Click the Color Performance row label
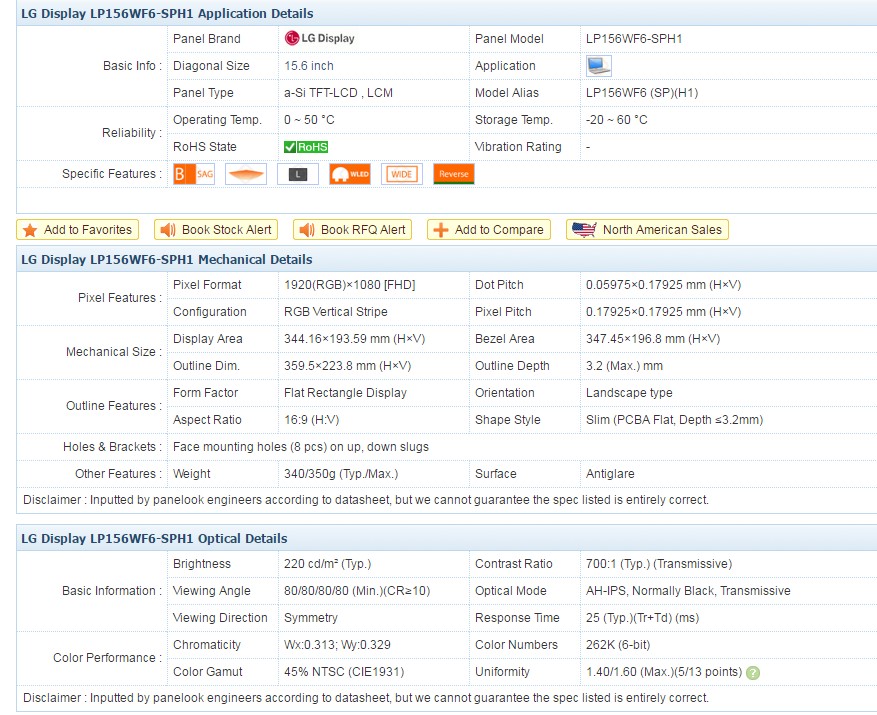 [107, 658]
